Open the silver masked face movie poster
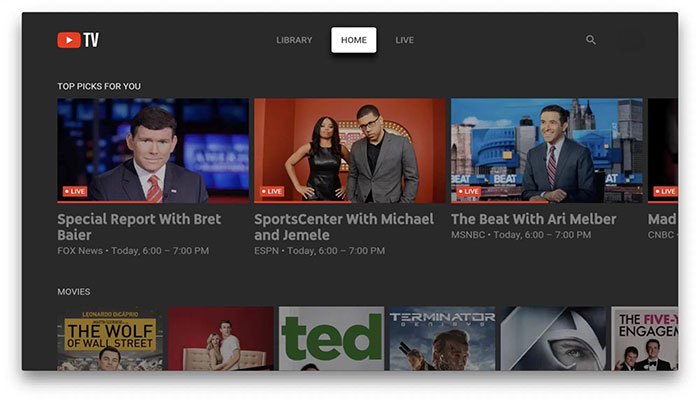Image resolution: width=700 pixels, height=400 pixels. pos(553,338)
